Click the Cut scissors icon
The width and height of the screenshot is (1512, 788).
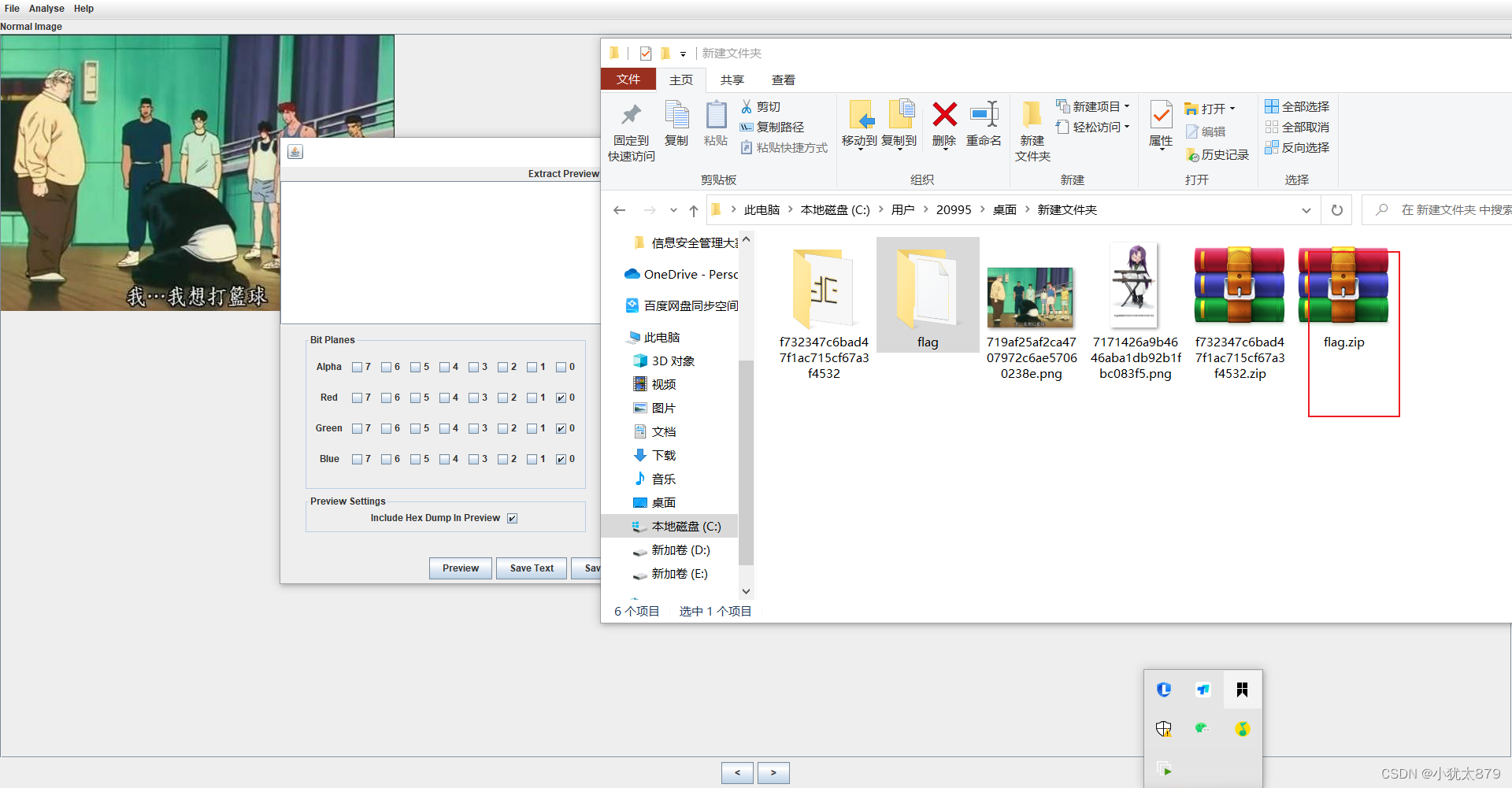[x=747, y=106]
